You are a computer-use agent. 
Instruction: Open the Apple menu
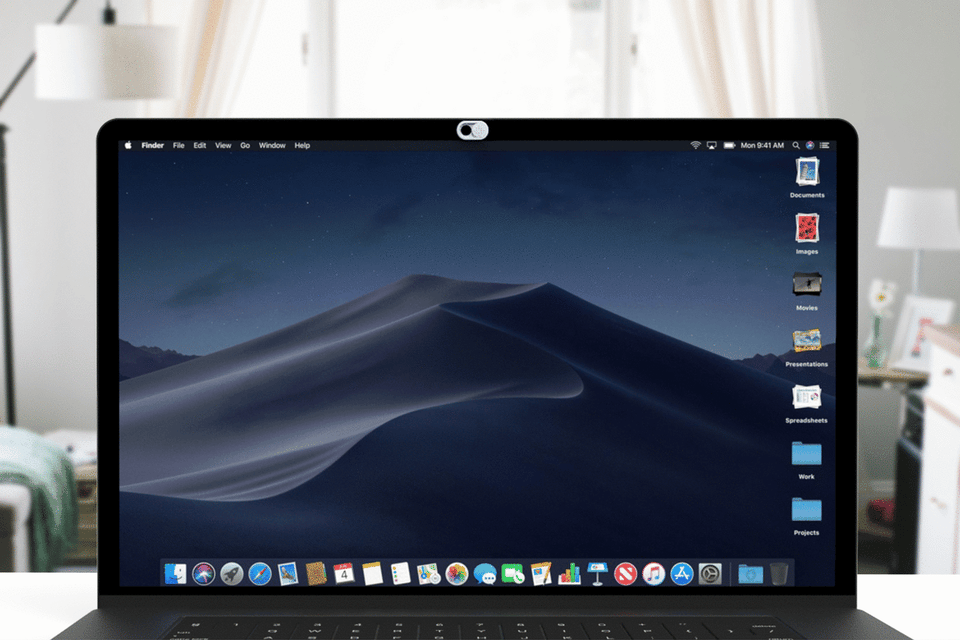point(128,145)
